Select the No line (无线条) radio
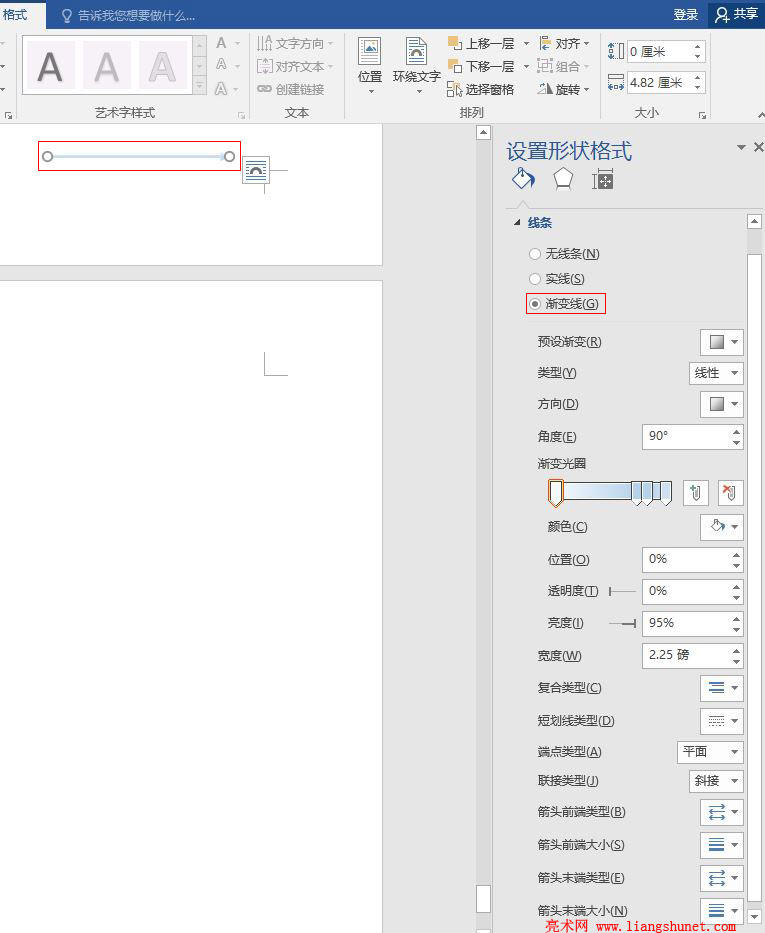The height and width of the screenshot is (933, 765). pos(535,254)
